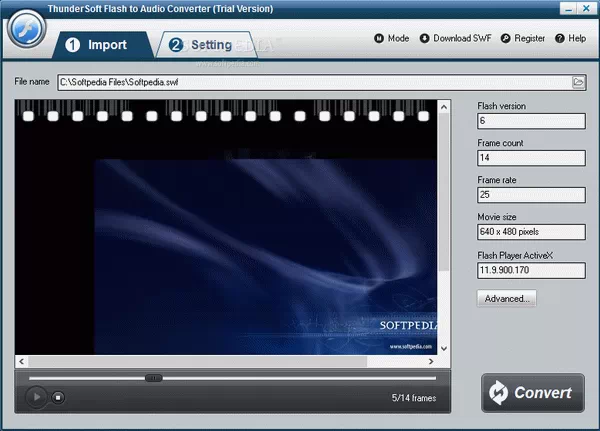Click the vertical scrollbar thumb beside preview
The height and width of the screenshot is (431, 600).
click(444, 193)
